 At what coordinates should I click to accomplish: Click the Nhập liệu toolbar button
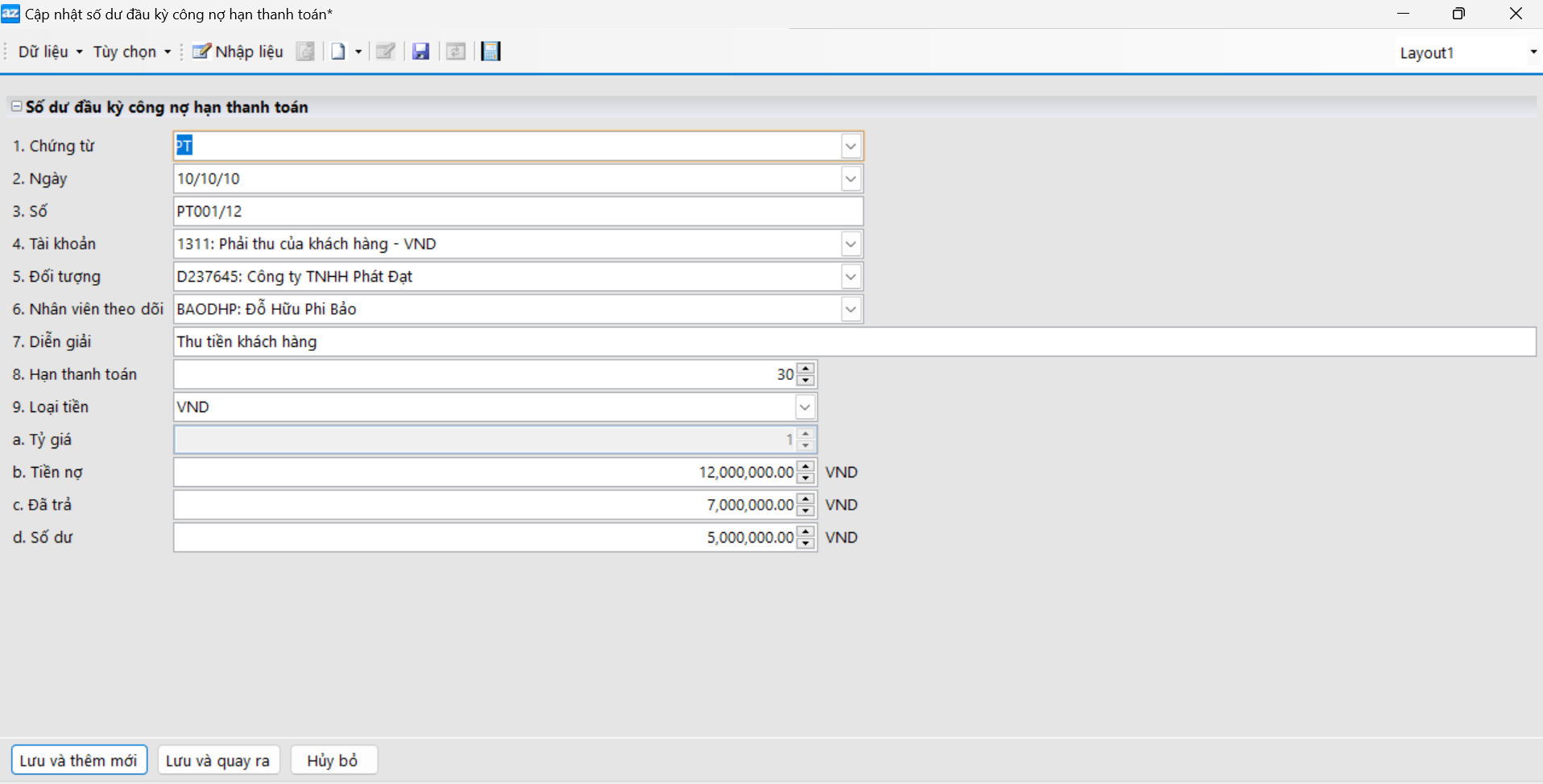[x=238, y=52]
